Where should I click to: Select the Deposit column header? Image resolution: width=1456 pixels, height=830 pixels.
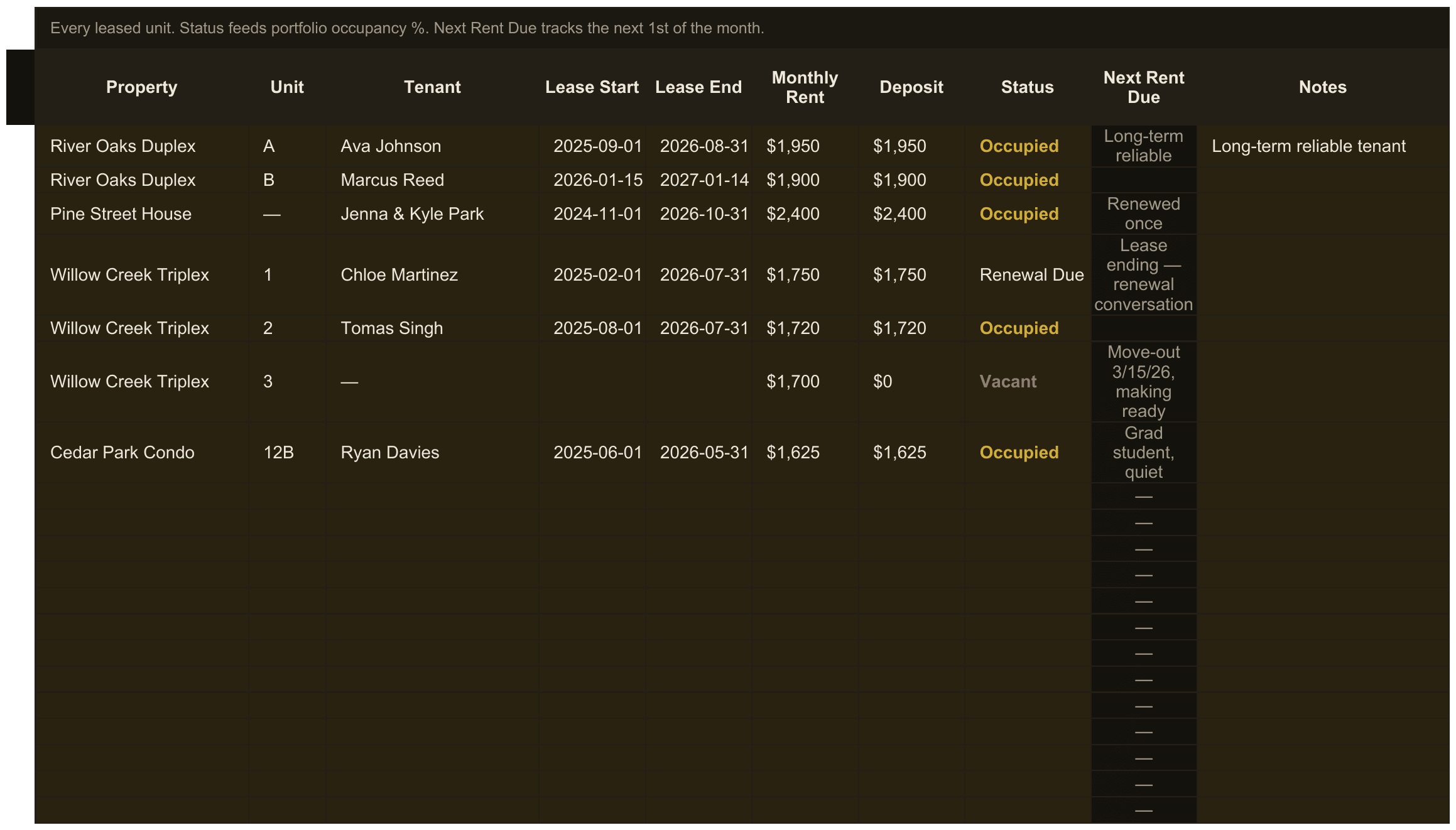click(x=911, y=87)
